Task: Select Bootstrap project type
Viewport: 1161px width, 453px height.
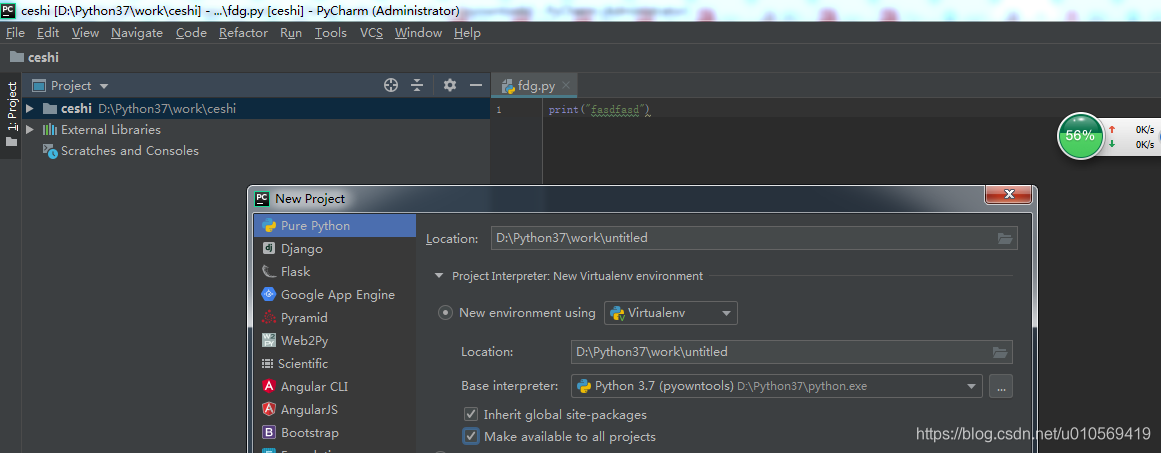Action: [x=335, y=432]
